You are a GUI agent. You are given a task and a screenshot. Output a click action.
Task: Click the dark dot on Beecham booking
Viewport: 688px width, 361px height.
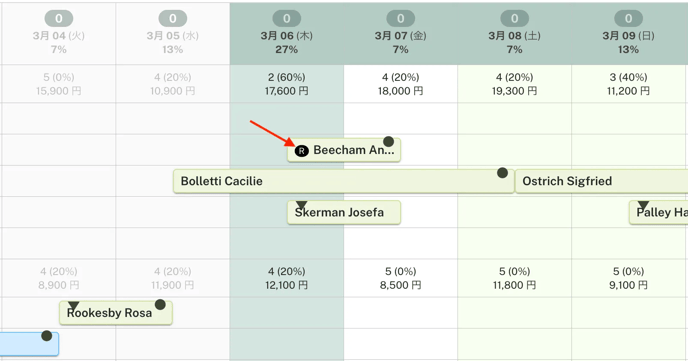pos(388,141)
